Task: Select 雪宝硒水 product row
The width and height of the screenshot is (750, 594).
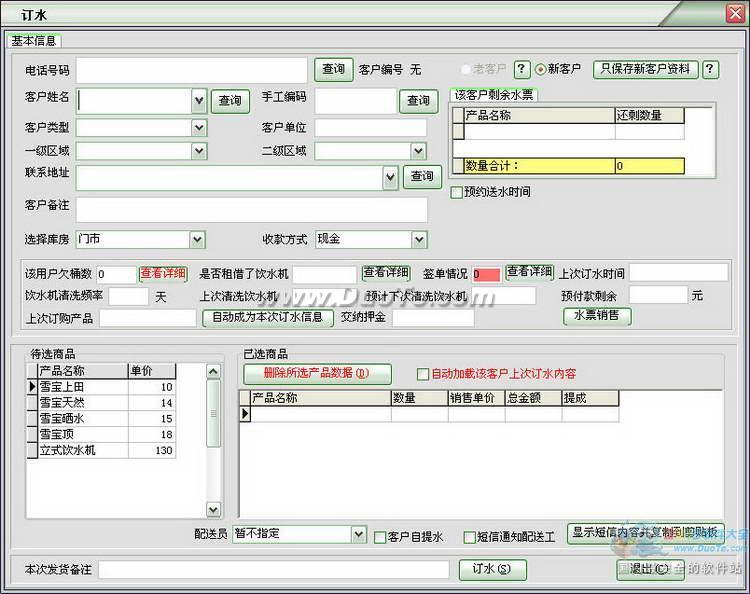Action: click(101, 418)
